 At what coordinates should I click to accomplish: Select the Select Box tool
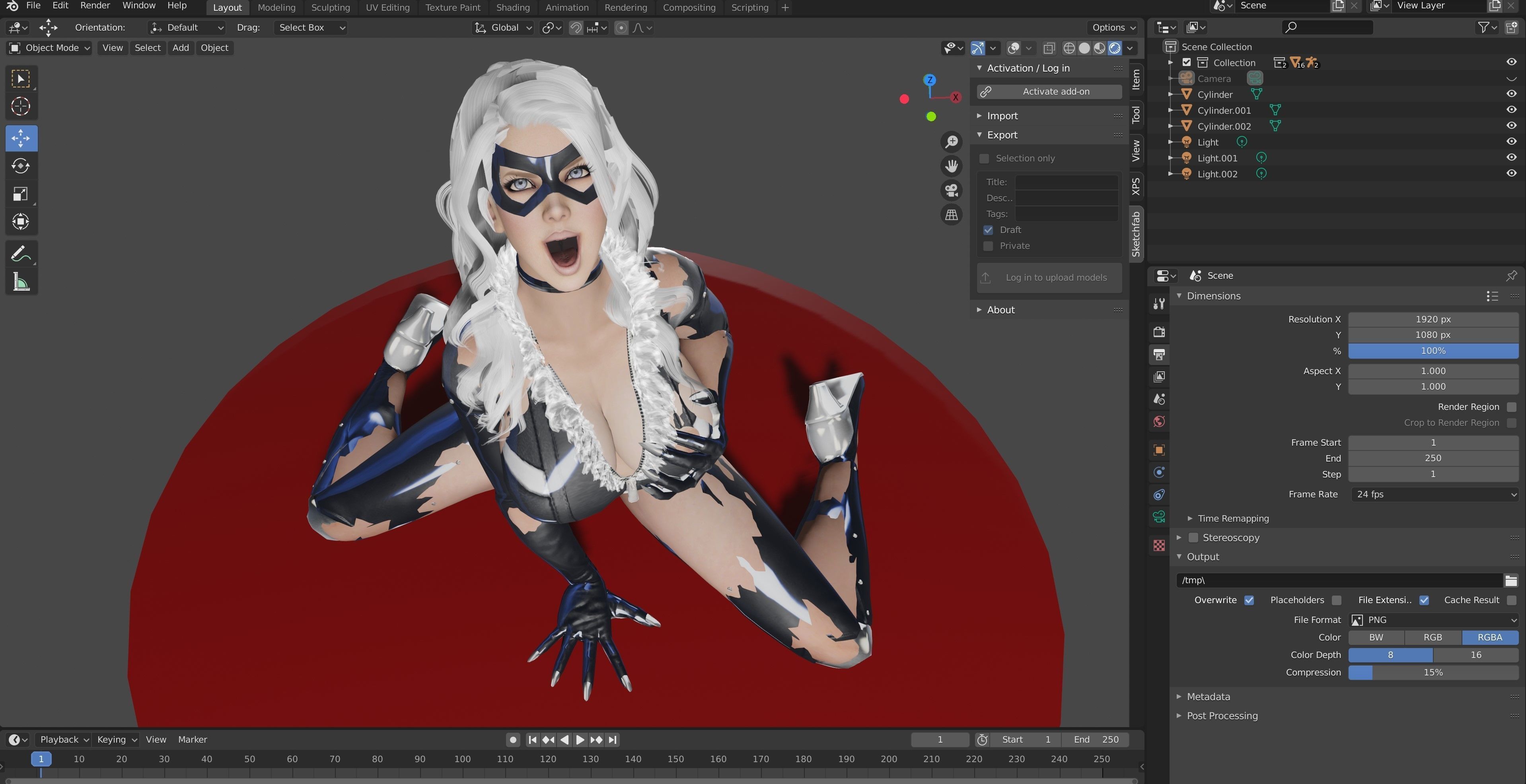click(21, 79)
